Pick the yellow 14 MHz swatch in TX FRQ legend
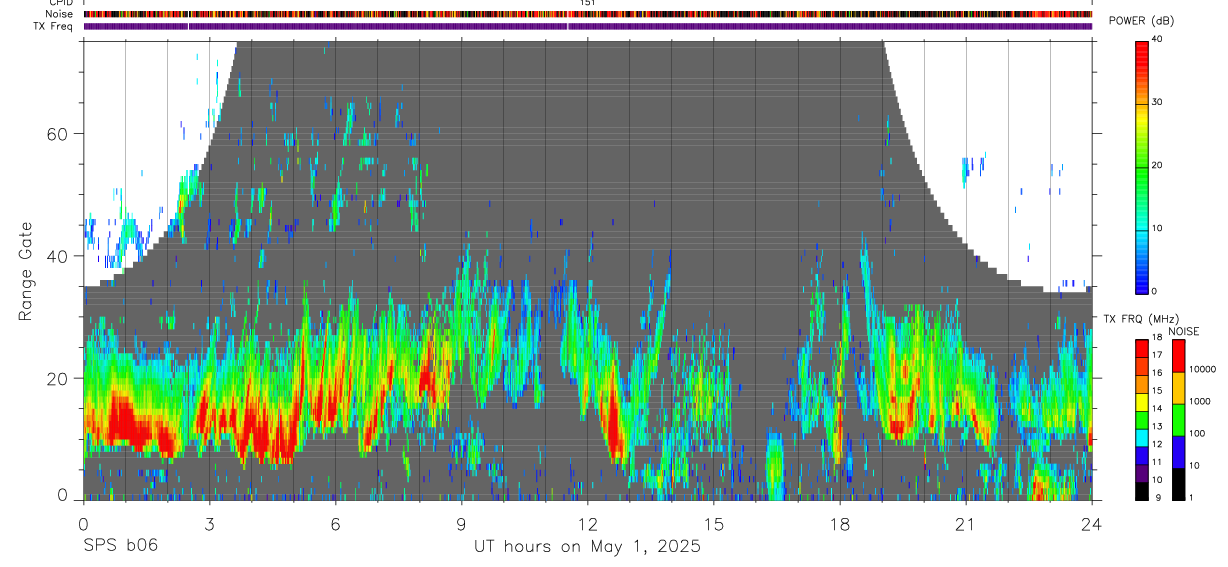This screenshot has height=567, width=1228. point(1142,401)
